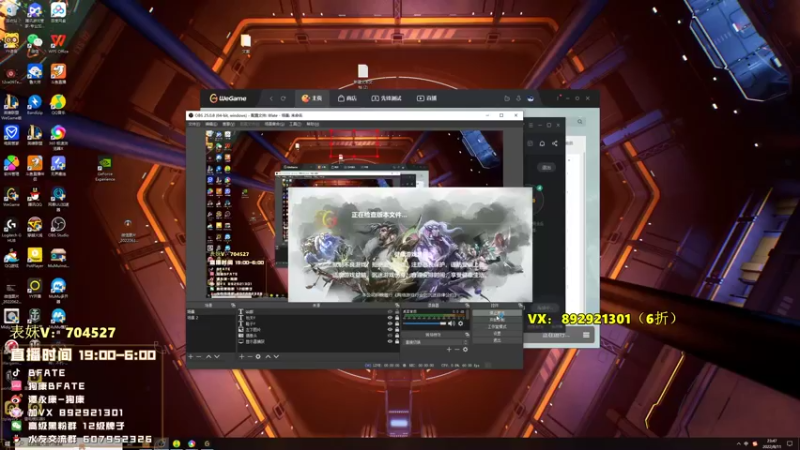
Task: Remove the selected scene with the scenes minus icon
Action: coord(198,357)
